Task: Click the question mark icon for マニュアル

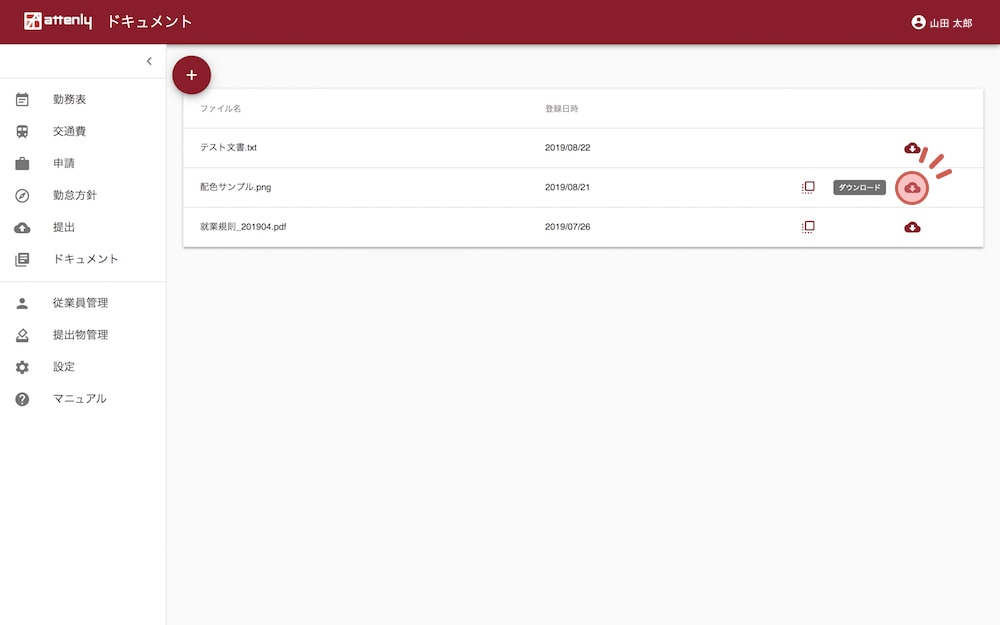Action: point(22,399)
